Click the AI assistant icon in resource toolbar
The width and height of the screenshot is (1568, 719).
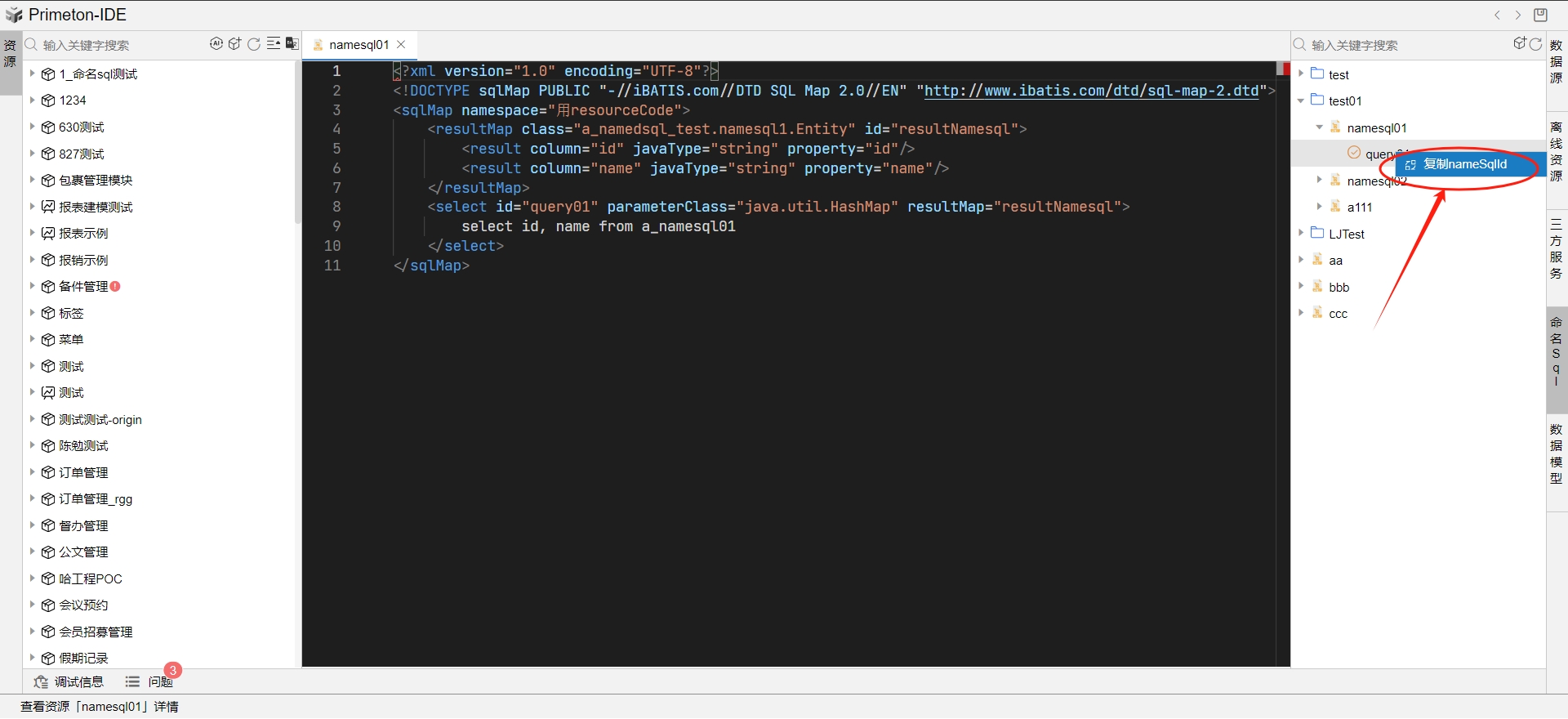point(216,44)
